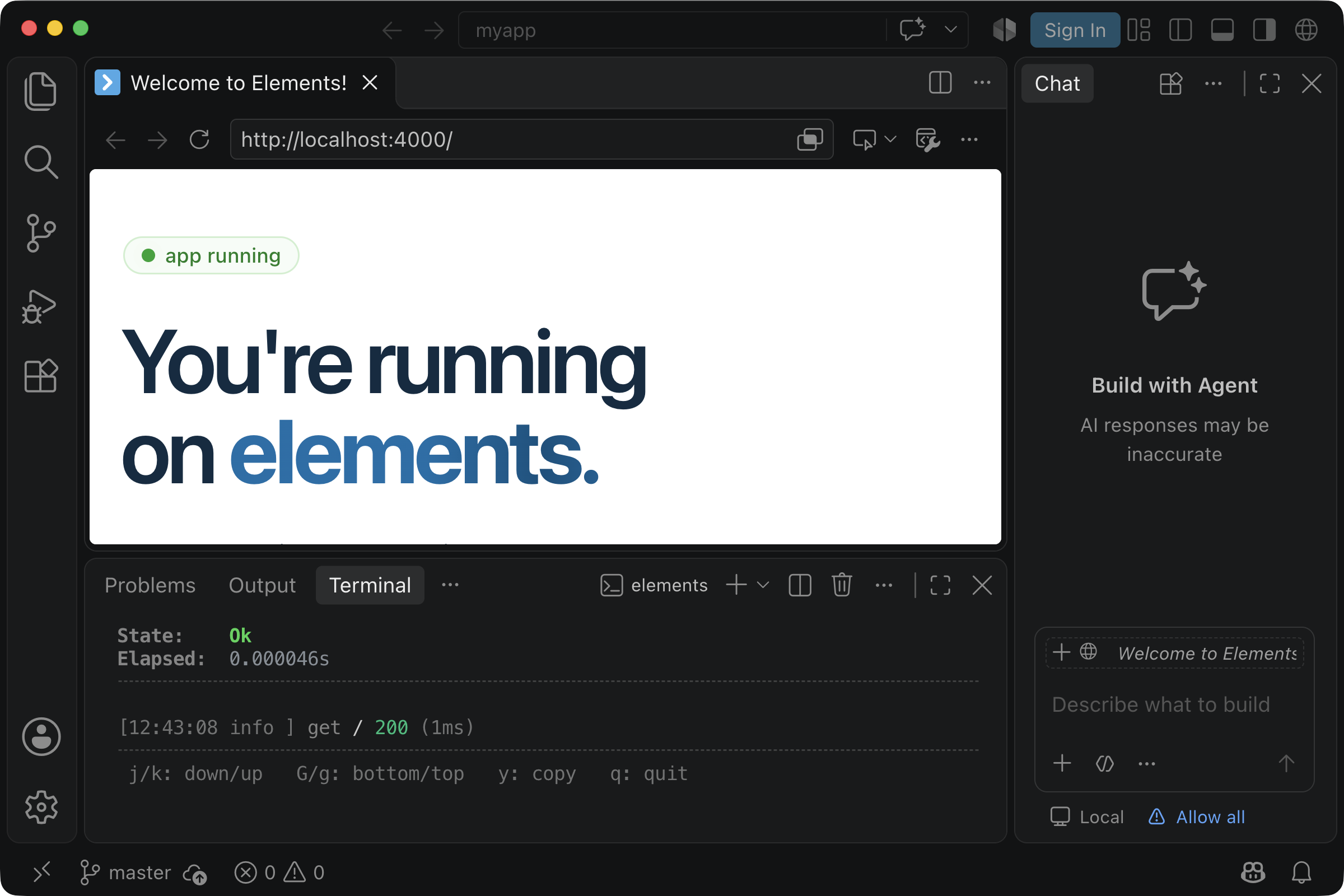Open errors and warnings count in status bar
The width and height of the screenshot is (1344, 896).
279,872
